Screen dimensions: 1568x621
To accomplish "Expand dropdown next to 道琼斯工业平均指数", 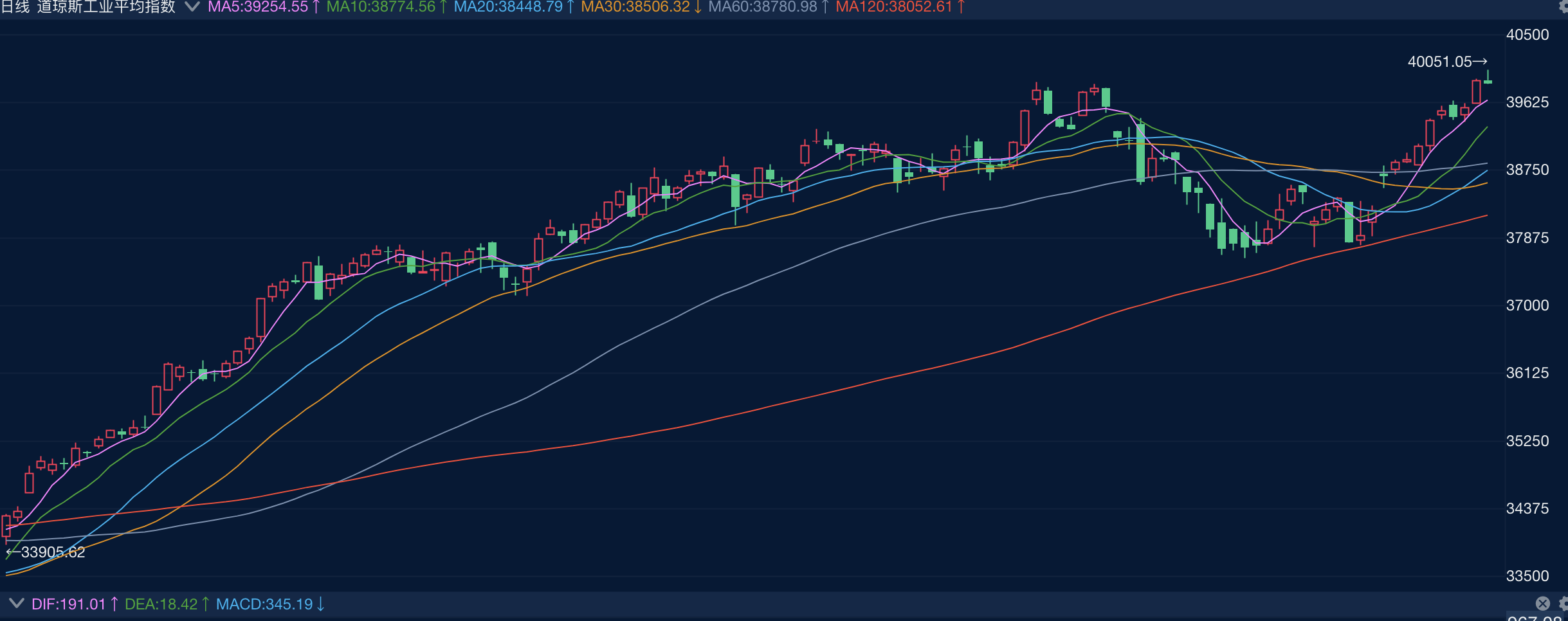I will point(192,7).
